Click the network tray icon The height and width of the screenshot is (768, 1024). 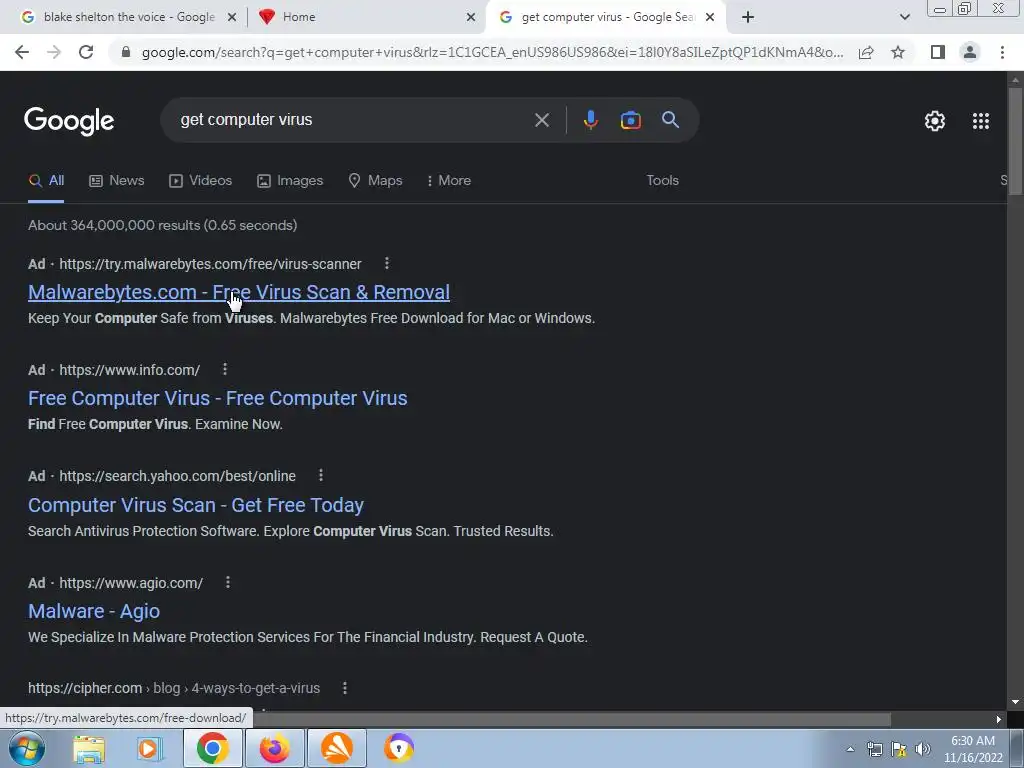point(874,749)
